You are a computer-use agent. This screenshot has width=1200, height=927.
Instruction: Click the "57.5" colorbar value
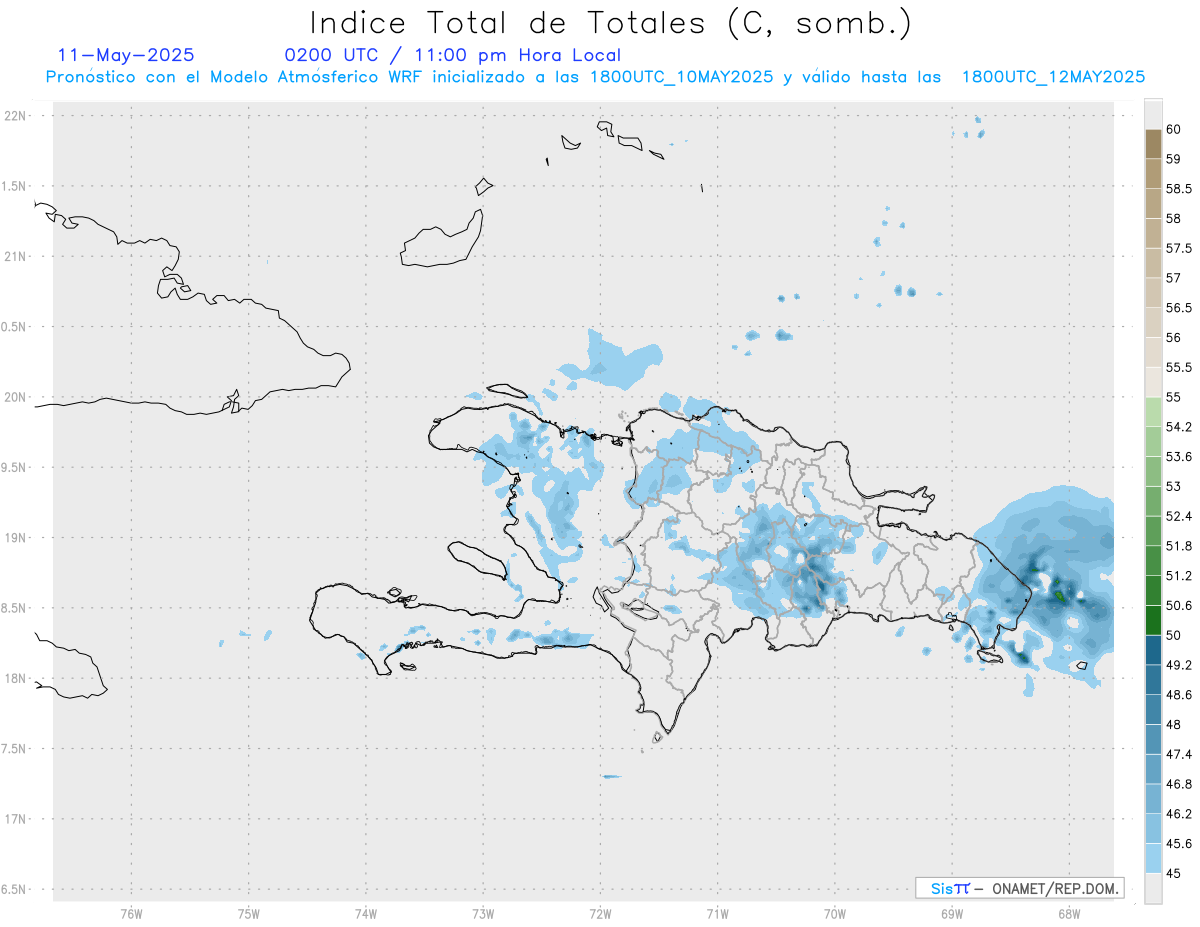pyautogui.click(x=1179, y=248)
